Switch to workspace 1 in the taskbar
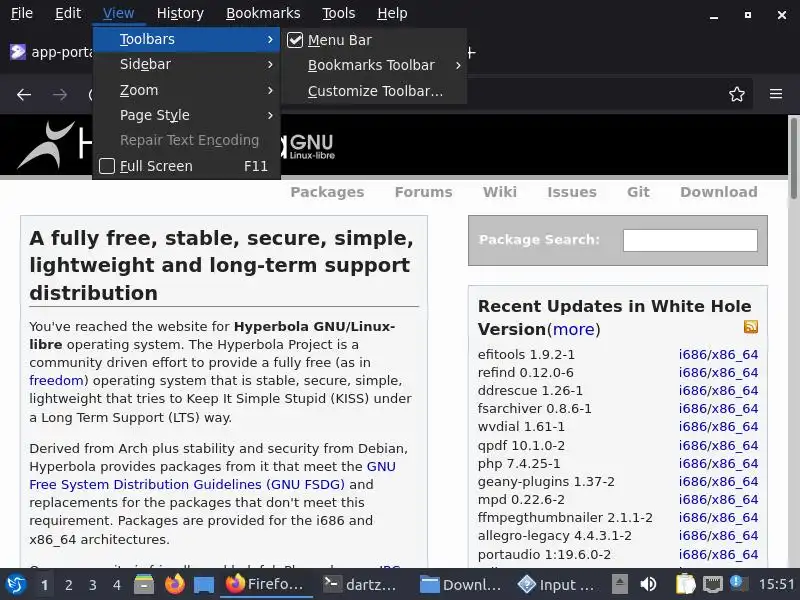This screenshot has height=600, width=800. [44, 585]
